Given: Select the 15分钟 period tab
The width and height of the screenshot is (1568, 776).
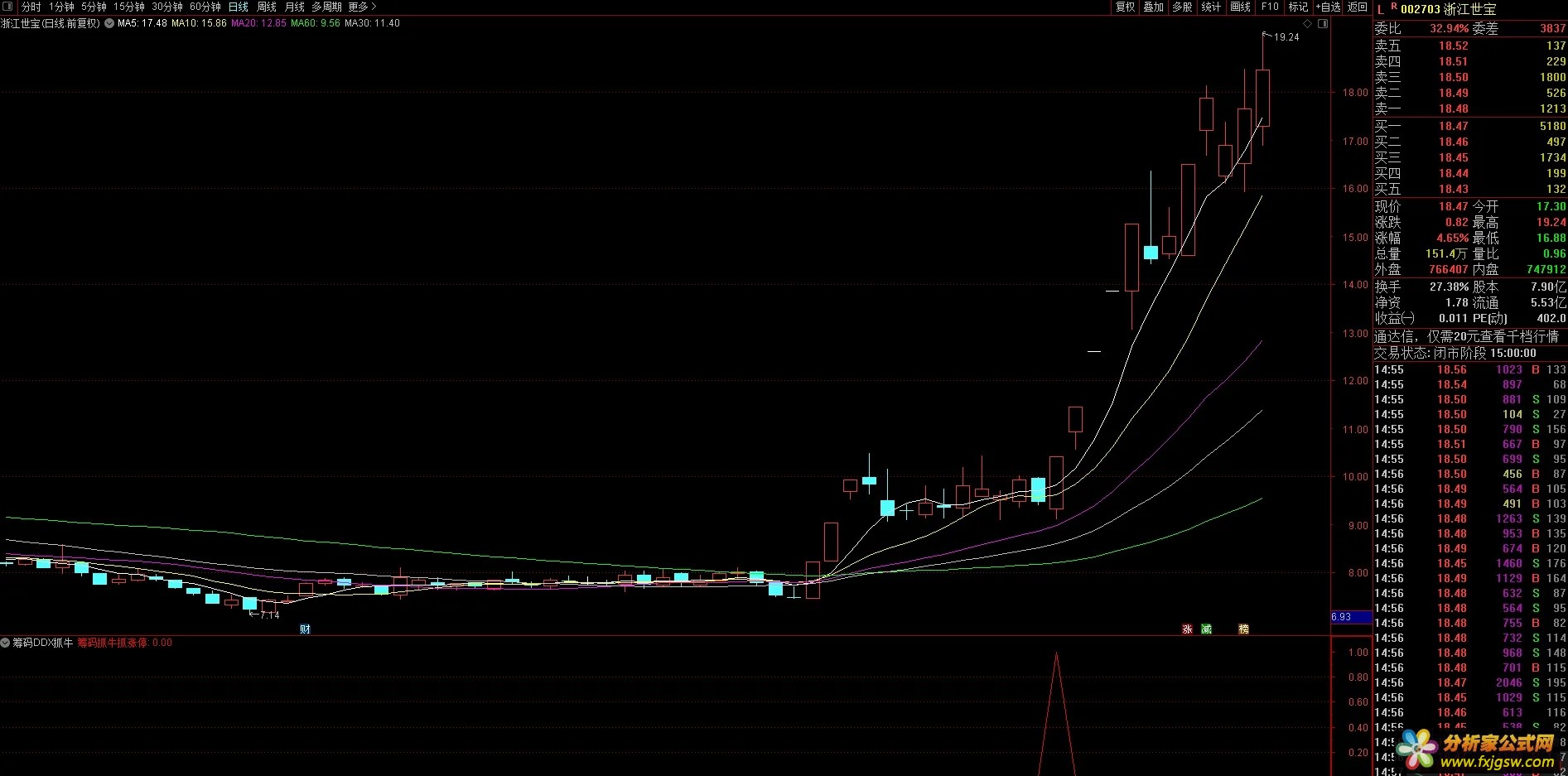Looking at the screenshot, I should (x=128, y=7).
